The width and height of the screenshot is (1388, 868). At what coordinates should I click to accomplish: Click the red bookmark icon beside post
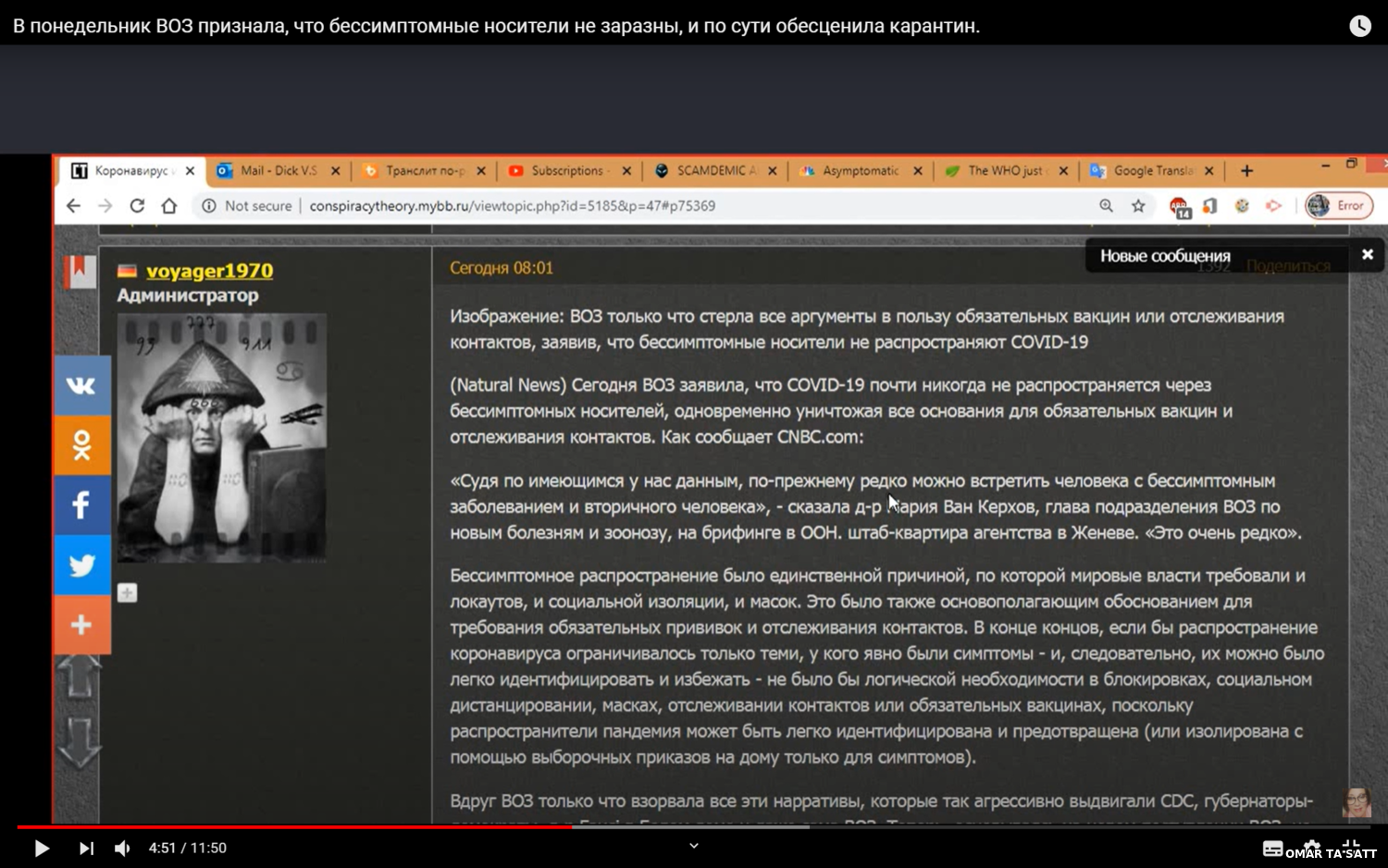(x=80, y=271)
